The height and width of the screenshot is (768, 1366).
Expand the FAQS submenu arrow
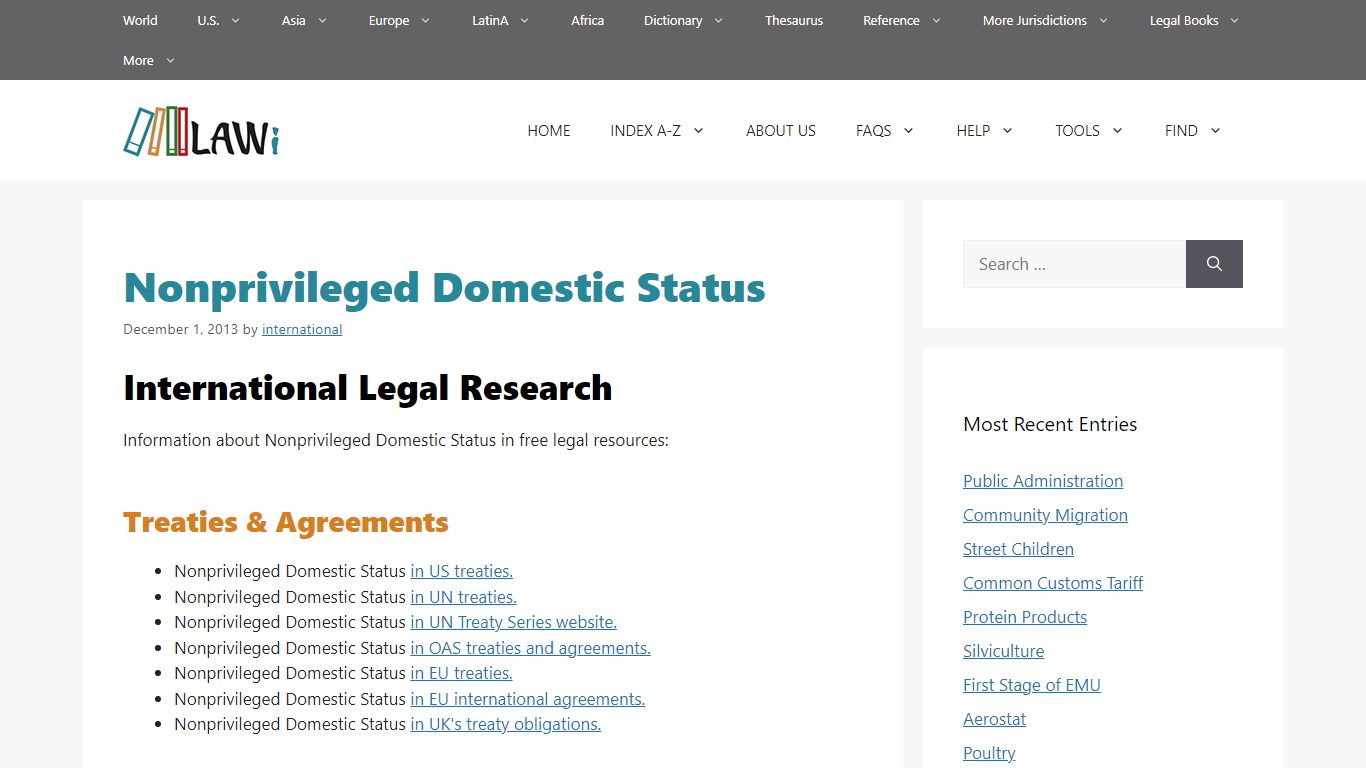tap(908, 130)
